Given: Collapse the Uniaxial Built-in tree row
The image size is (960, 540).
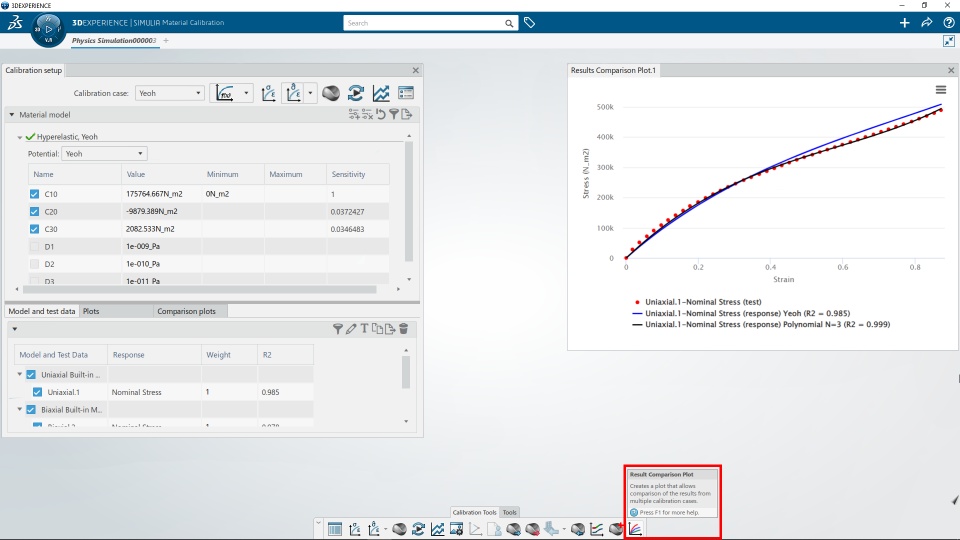Looking at the screenshot, I should click(x=20, y=374).
